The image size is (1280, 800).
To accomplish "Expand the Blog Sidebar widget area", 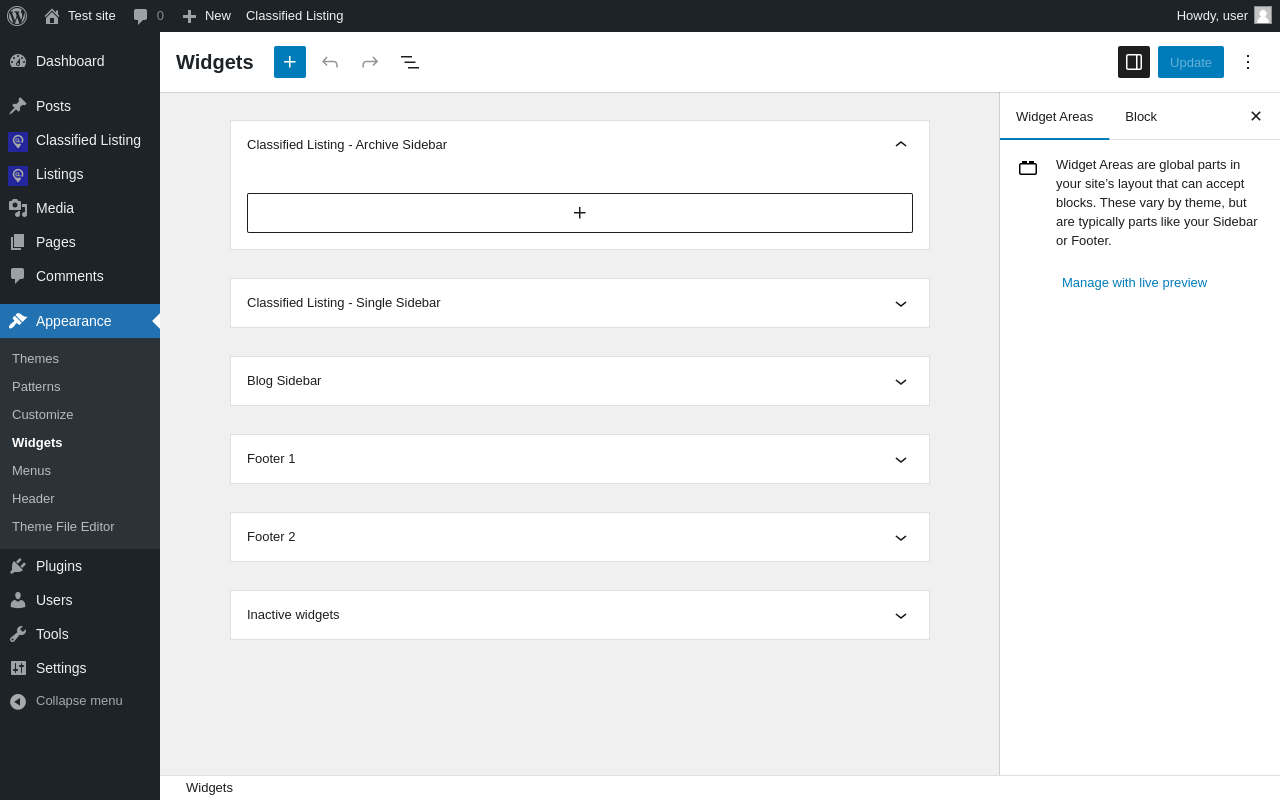I will click(x=900, y=381).
